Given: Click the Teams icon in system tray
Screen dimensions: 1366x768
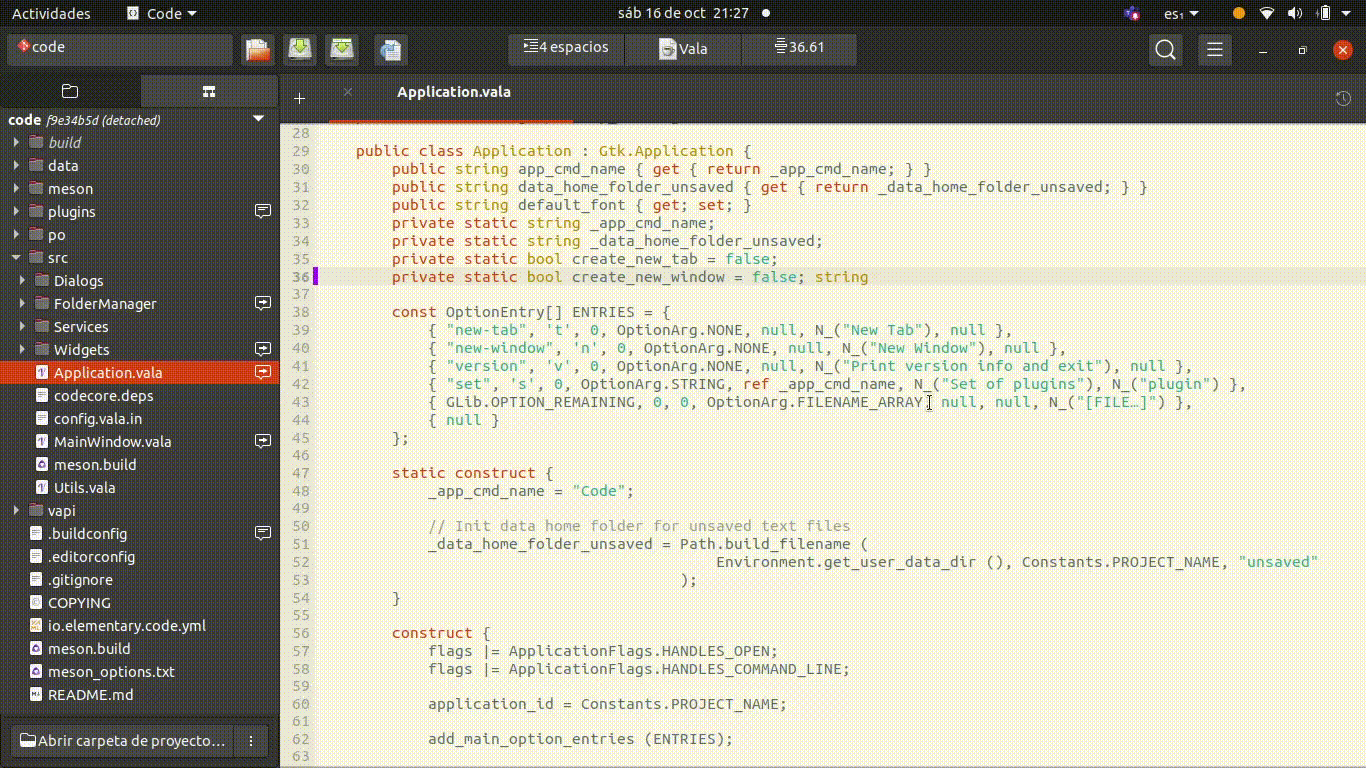Looking at the screenshot, I should [x=1131, y=13].
